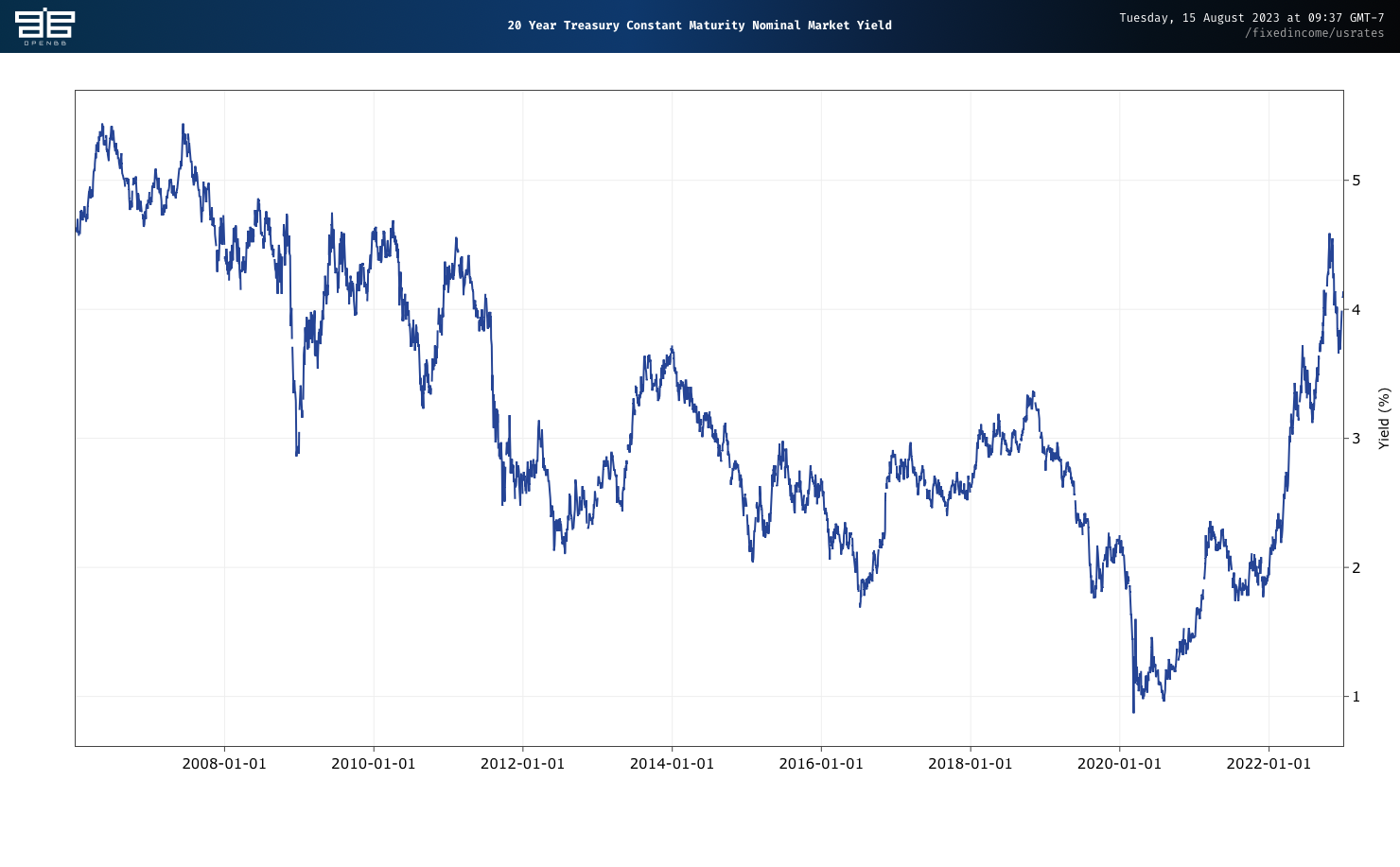Click the OpenBB logo icon
1400x867 pixels.
coord(44,26)
